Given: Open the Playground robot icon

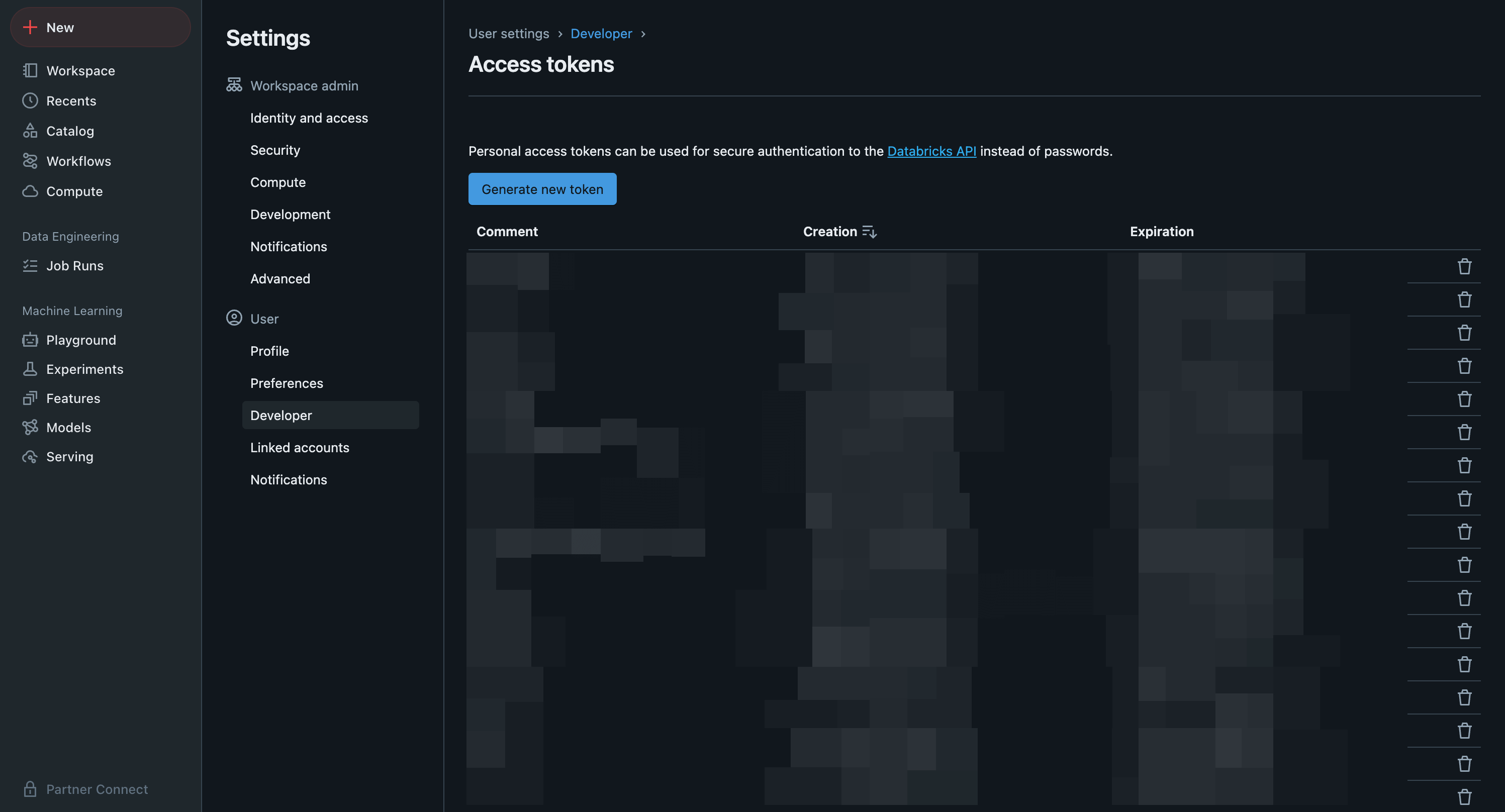Looking at the screenshot, I should tap(30, 340).
